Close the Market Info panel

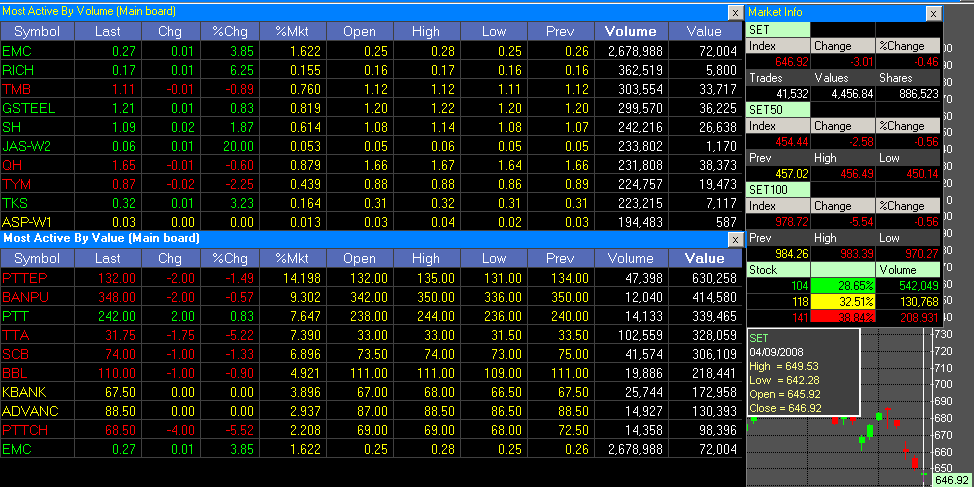pyautogui.click(x=934, y=12)
